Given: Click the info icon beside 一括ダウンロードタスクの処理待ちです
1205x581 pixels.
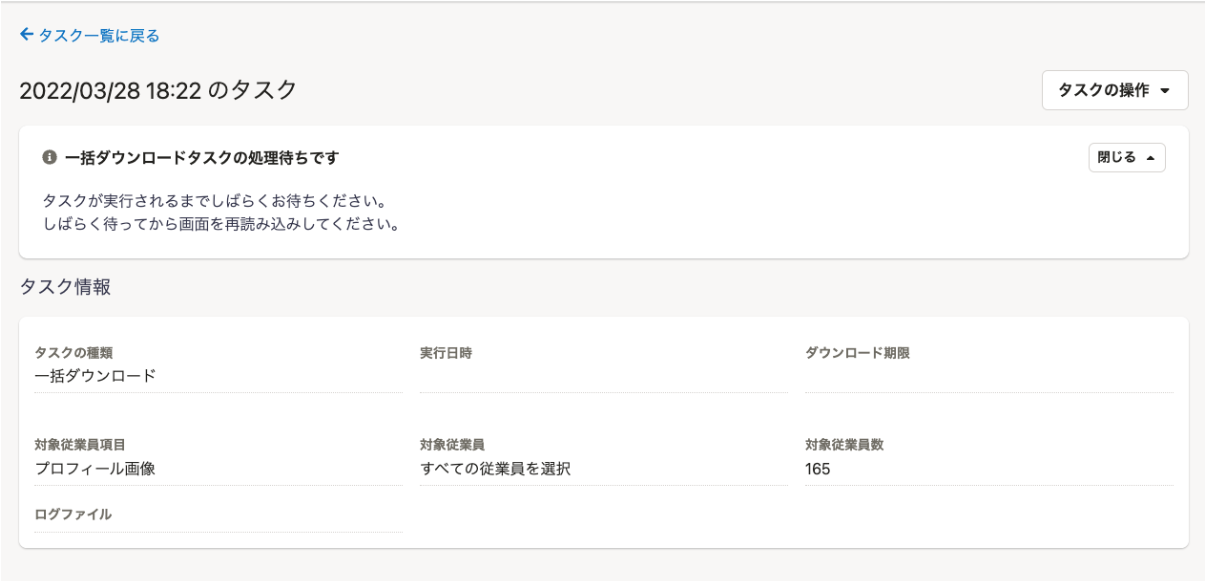Looking at the screenshot, I should [49, 158].
